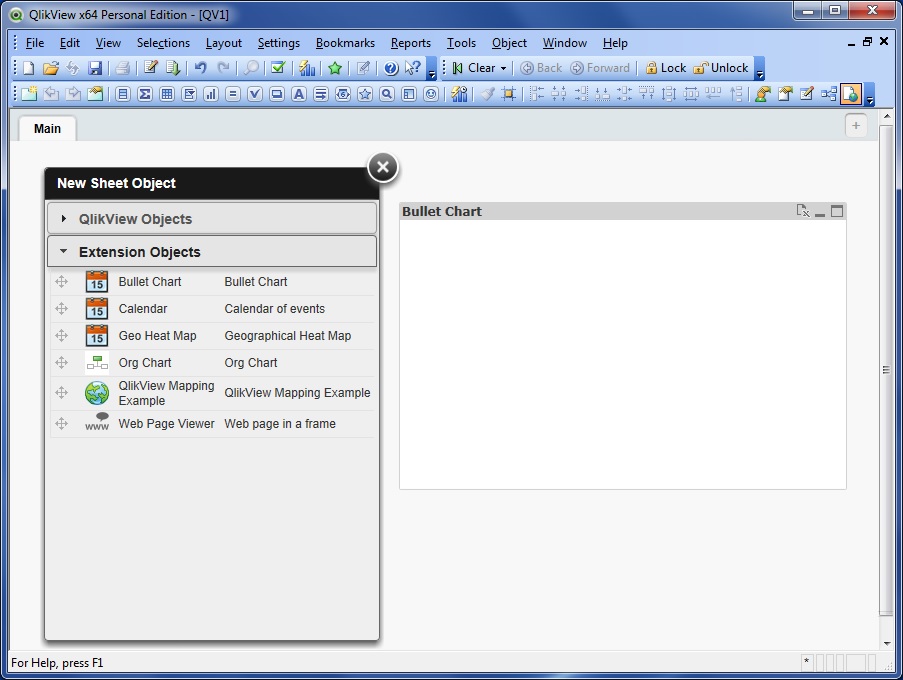Image resolution: width=903 pixels, height=680 pixels.
Task: Open Sheet Properties icon
Action: point(96,94)
